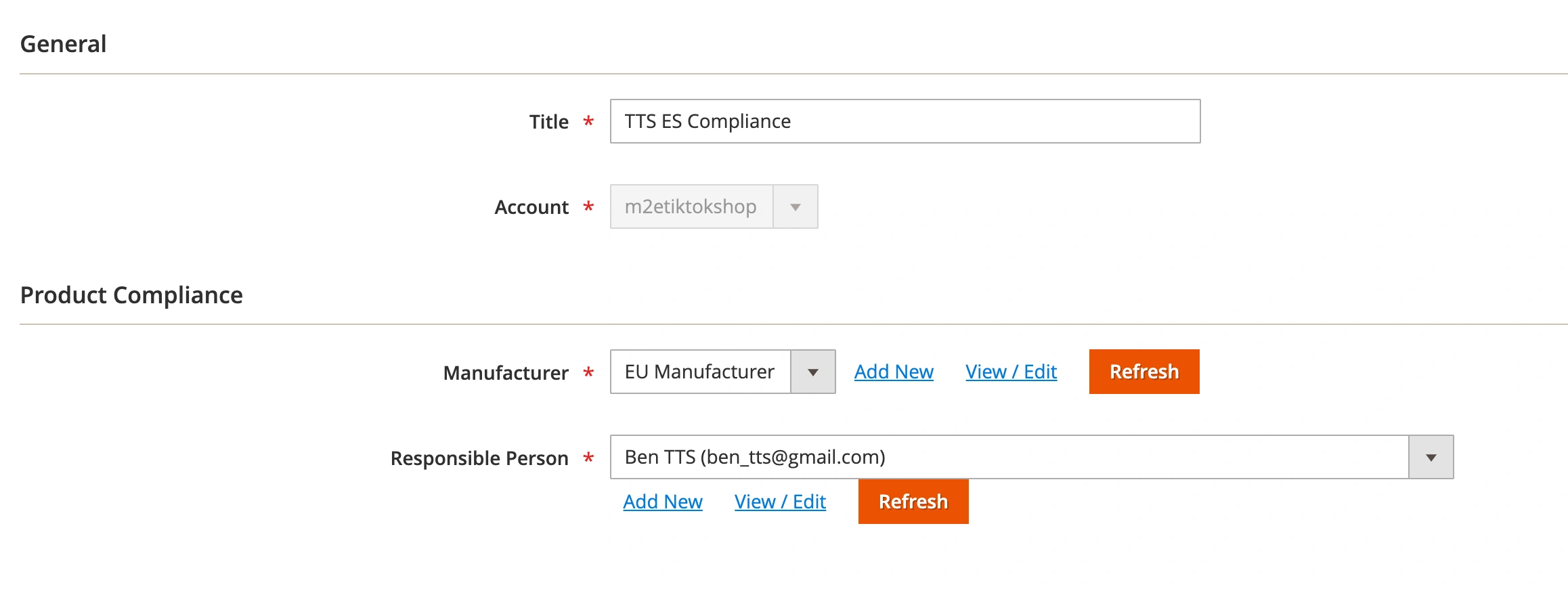Open View / Edit link under Responsible Person
Screen dimensions: 1568x593
point(780,502)
